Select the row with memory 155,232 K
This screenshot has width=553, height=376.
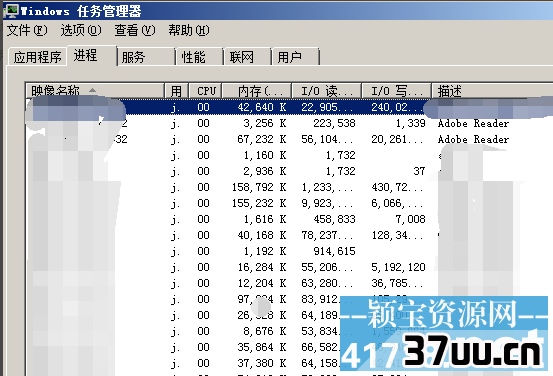point(289,203)
